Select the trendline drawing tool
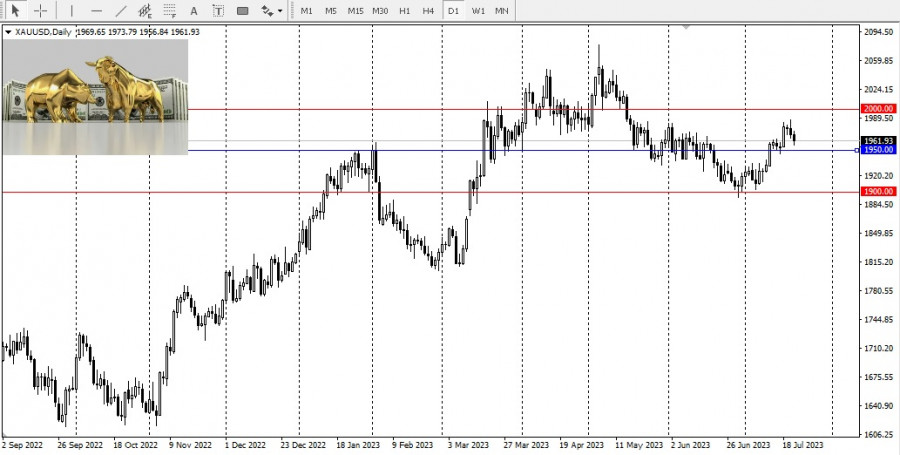The width and height of the screenshot is (900, 455). click(x=121, y=10)
